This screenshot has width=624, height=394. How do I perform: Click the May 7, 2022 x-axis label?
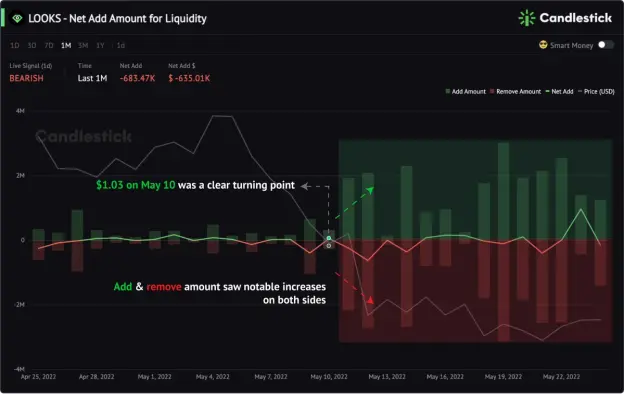coord(271,376)
